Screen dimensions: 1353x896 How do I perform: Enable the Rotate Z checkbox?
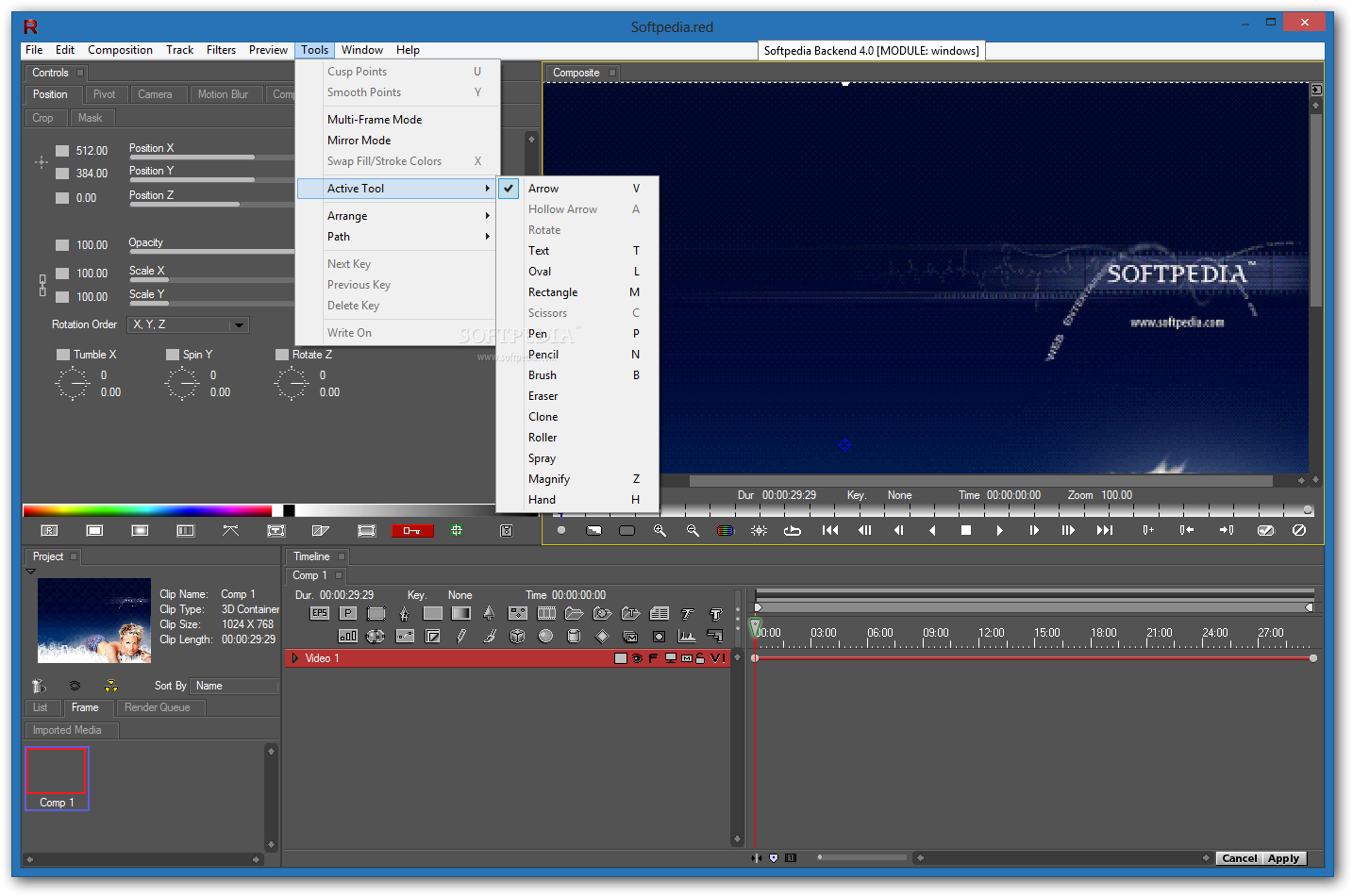pos(282,355)
